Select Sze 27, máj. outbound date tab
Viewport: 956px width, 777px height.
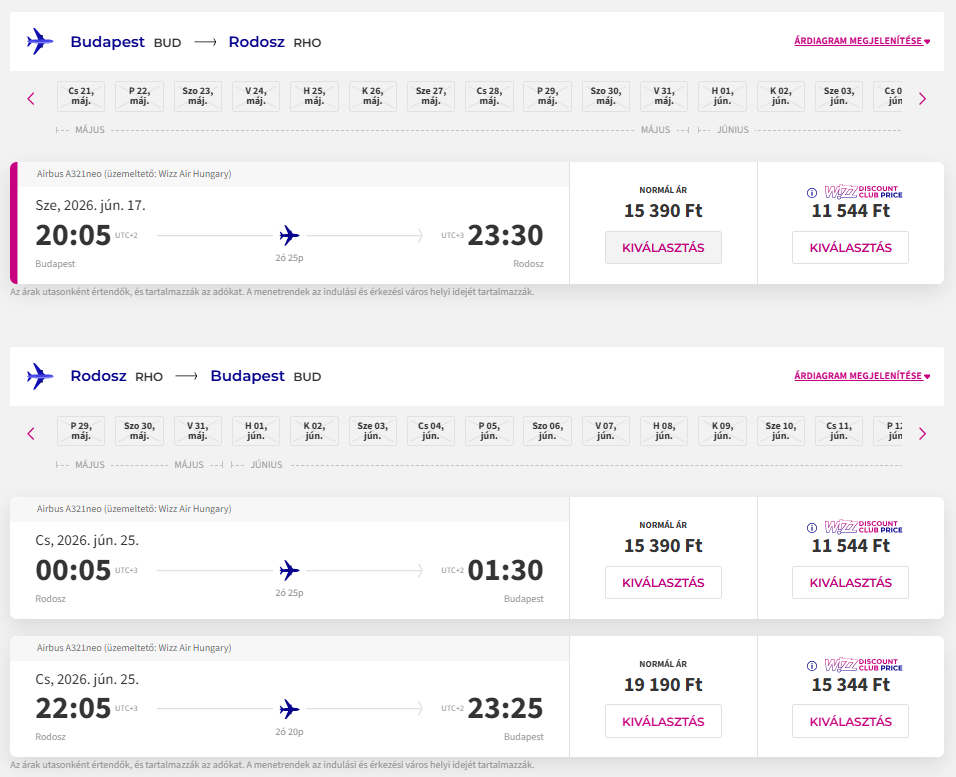click(x=431, y=96)
